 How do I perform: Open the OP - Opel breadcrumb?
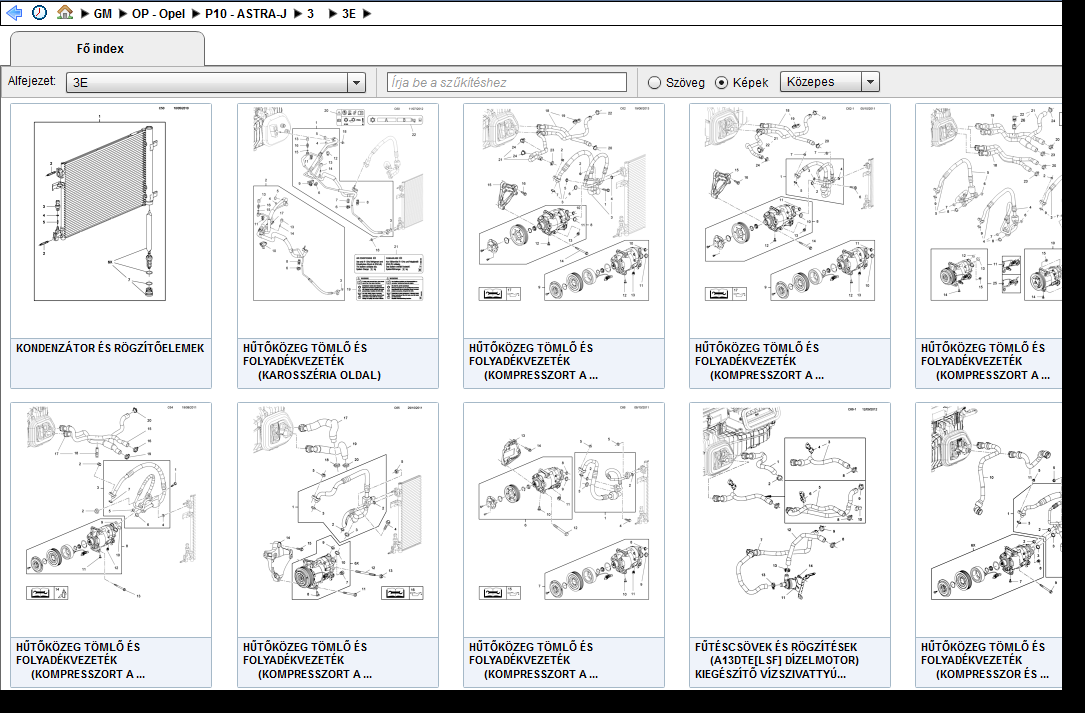click(158, 14)
